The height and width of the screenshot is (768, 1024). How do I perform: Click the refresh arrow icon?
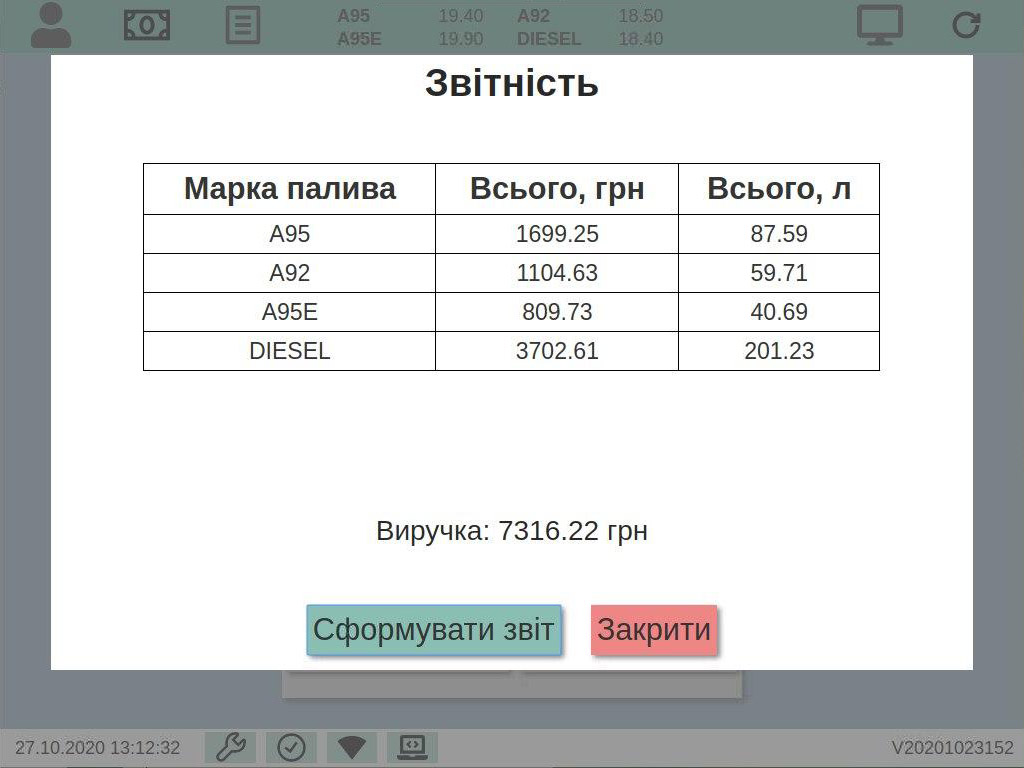pyautogui.click(x=966, y=25)
